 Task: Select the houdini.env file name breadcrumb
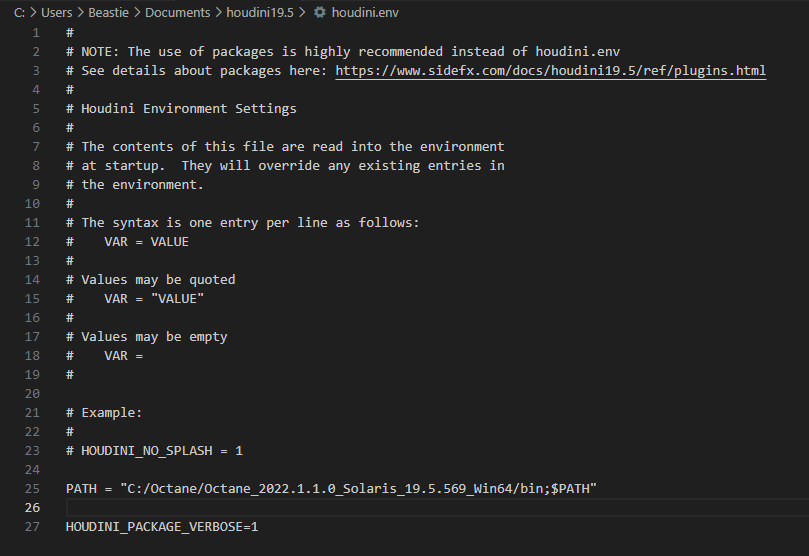pos(366,13)
